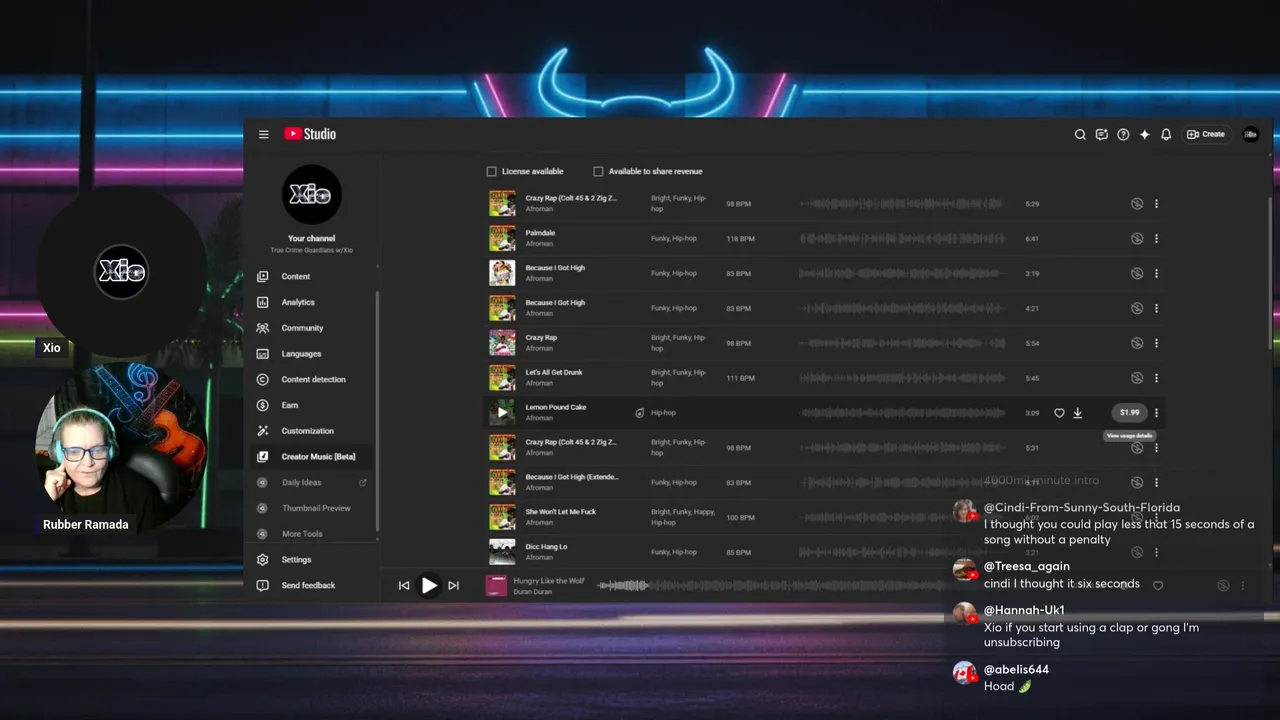This screenshot has height=720, width=1280.
Task: Click the Hungry Like the Wolf cover in the player bar
Action: point(496,586)
